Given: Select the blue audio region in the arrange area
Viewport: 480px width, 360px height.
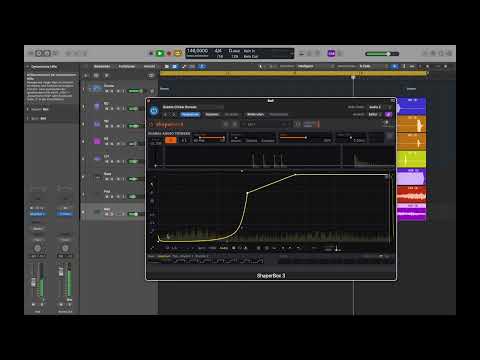Looking at the screenshot, I should coord(411,106).
